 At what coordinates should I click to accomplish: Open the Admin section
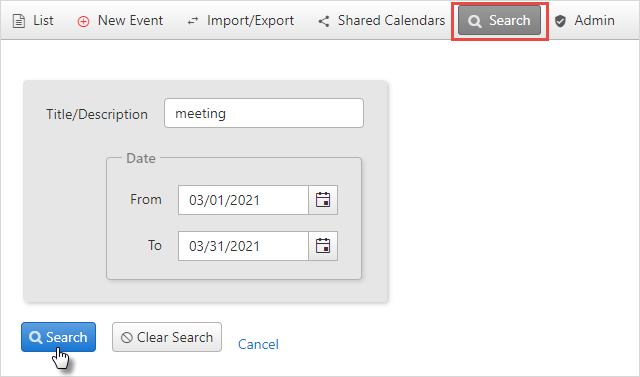point(584,21)
